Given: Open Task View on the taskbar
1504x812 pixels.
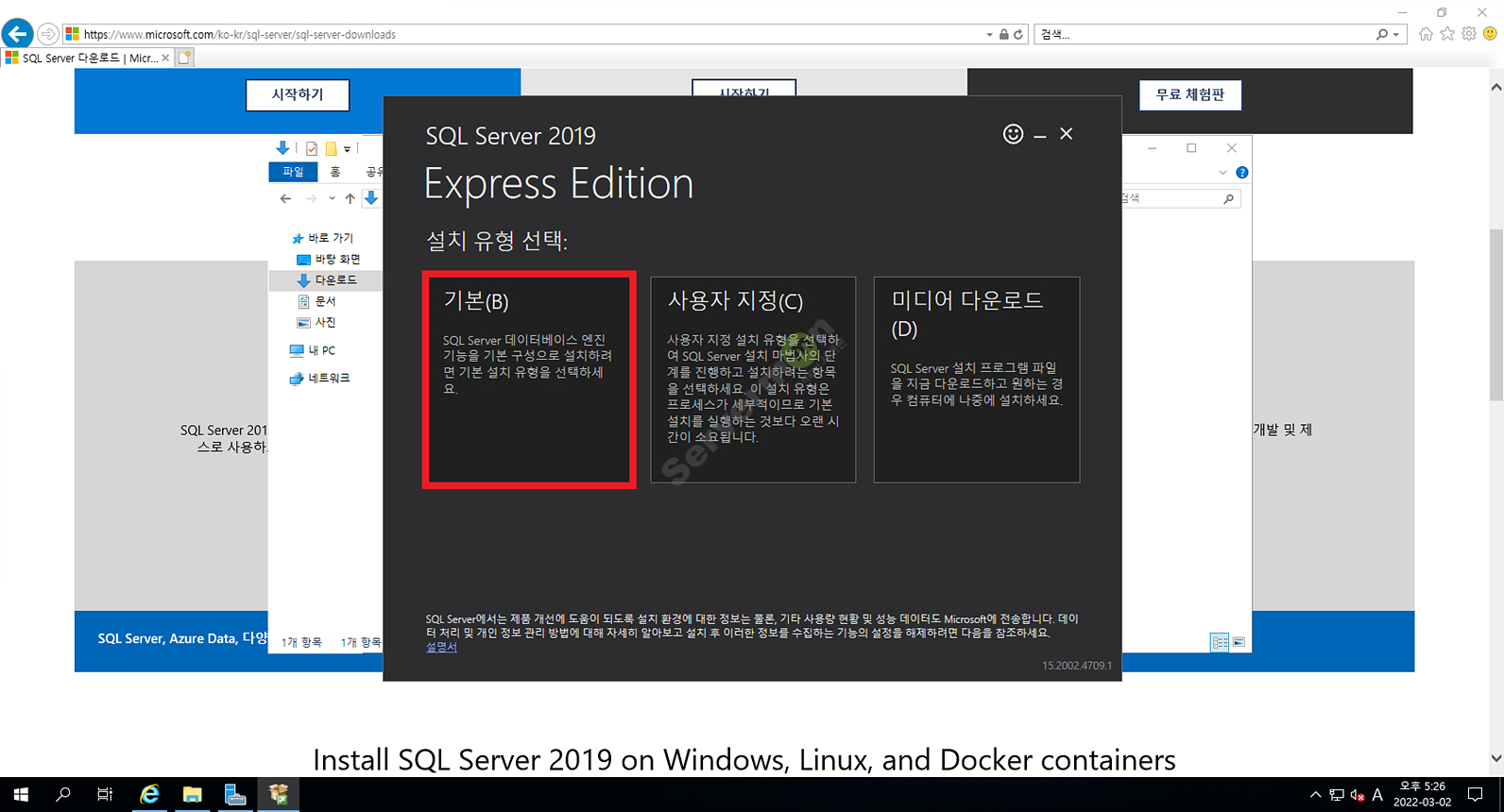Looking at the screenshot, I should coord(105,795).
